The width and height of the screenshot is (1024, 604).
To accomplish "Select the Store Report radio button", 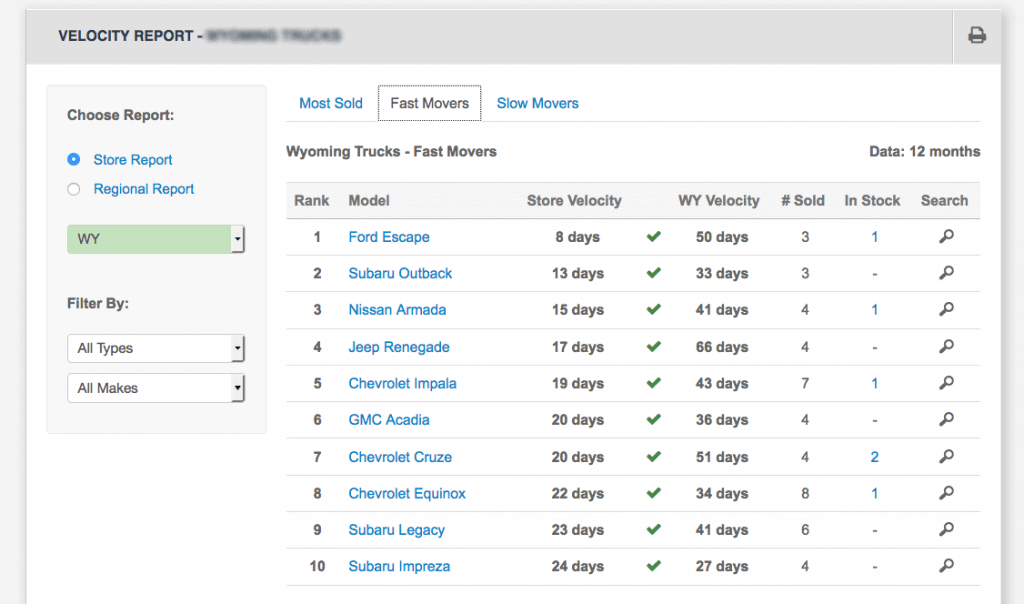I will click(x=74, y=159).
